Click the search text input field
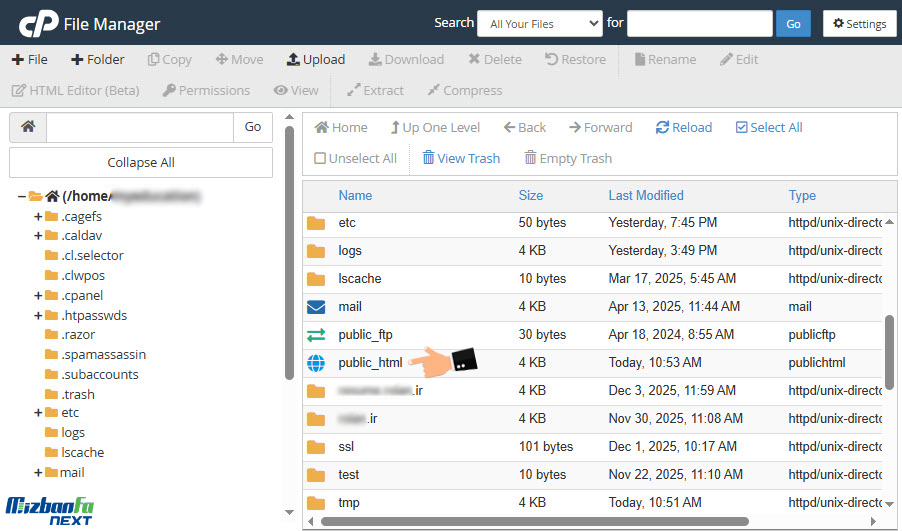Screen dimensions: 902x531 (x=699, y=23)
